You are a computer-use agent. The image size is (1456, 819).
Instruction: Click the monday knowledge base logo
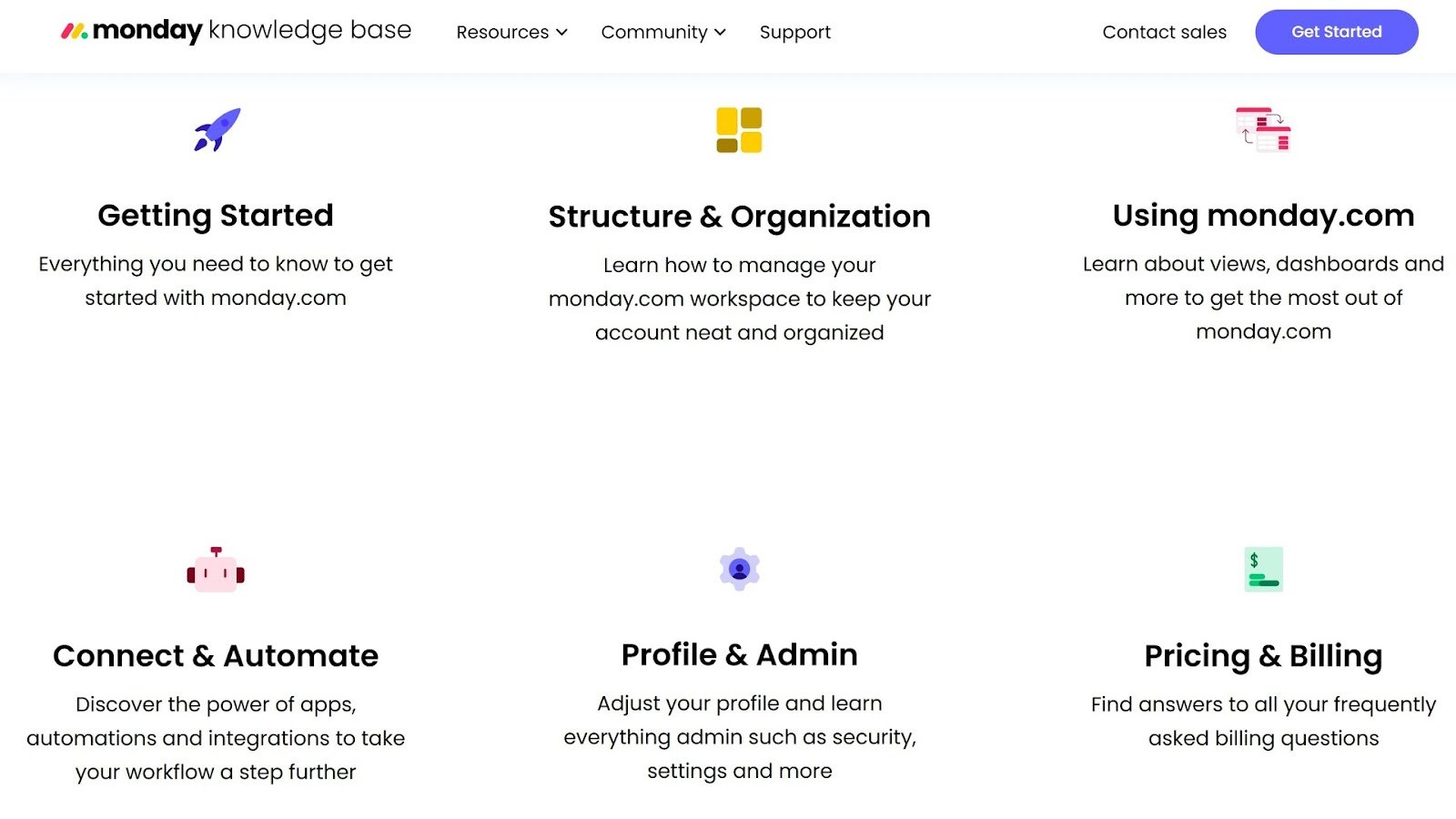pyautogui.click(x=236, y=31)
